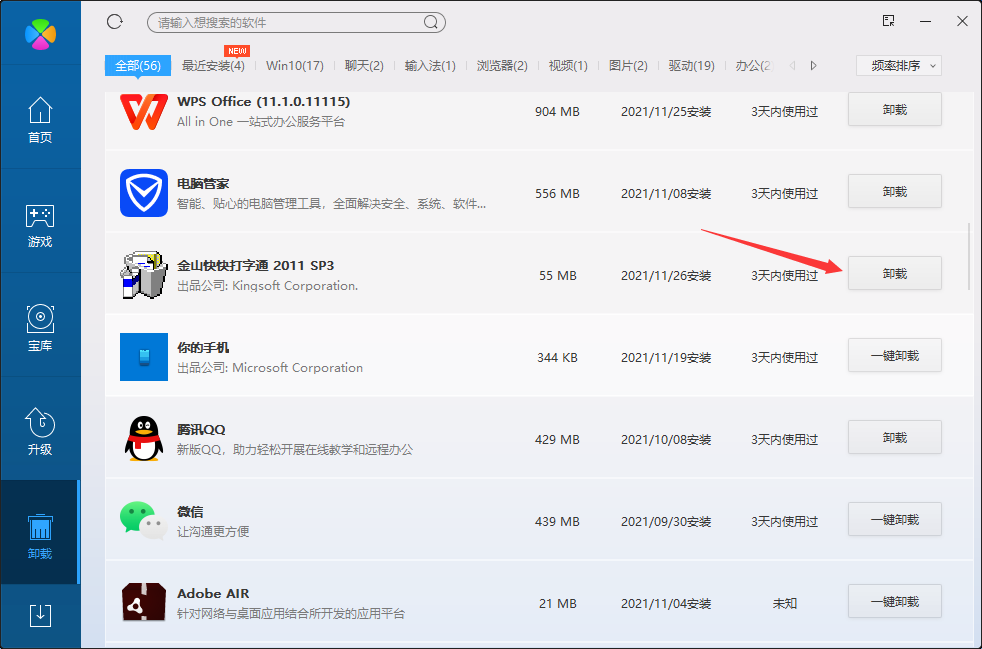Click the refresh icon beside the search box
Viewport: 982px width, 649px height.
pos(115,22)
